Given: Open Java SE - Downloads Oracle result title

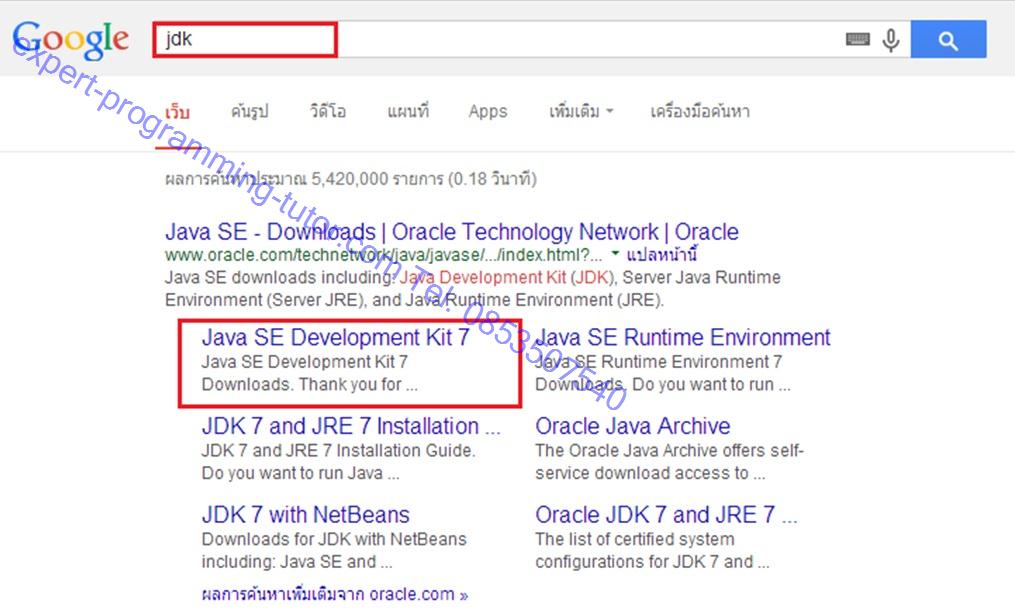Looking at the screenshot, I should pos(452,232).
